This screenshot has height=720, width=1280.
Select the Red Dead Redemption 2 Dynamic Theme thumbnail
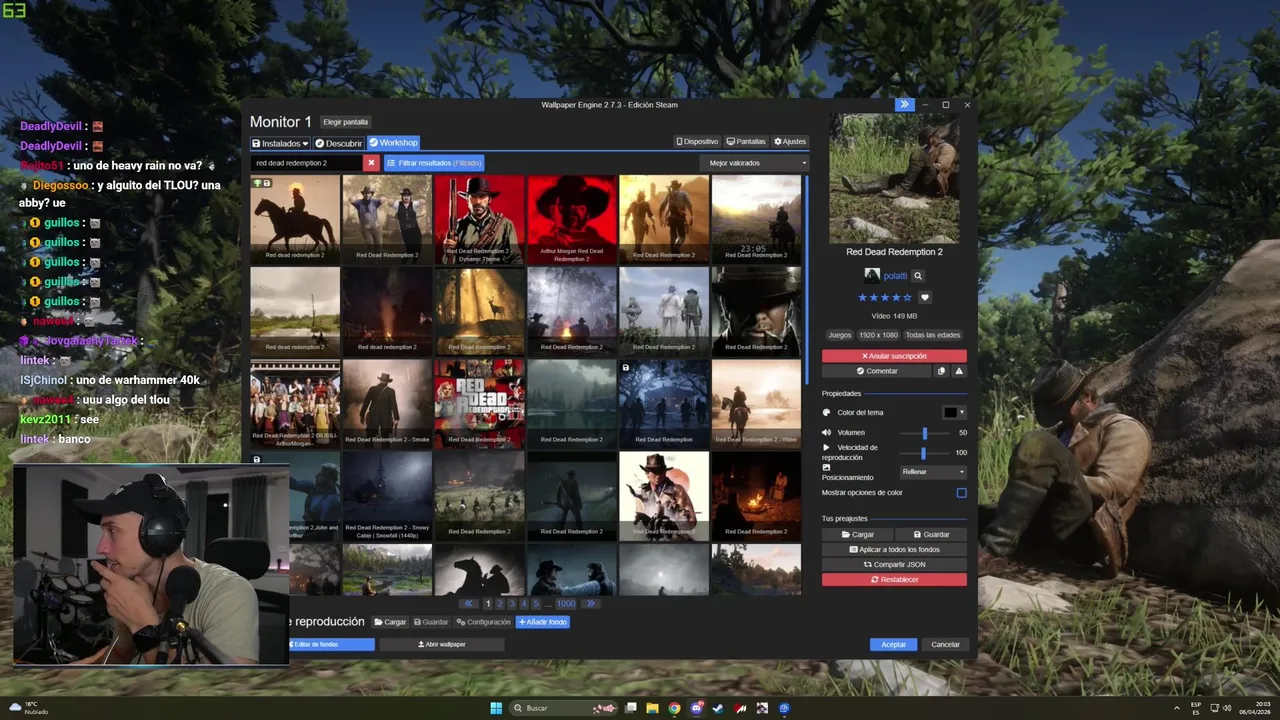click(x=479, y=220)
